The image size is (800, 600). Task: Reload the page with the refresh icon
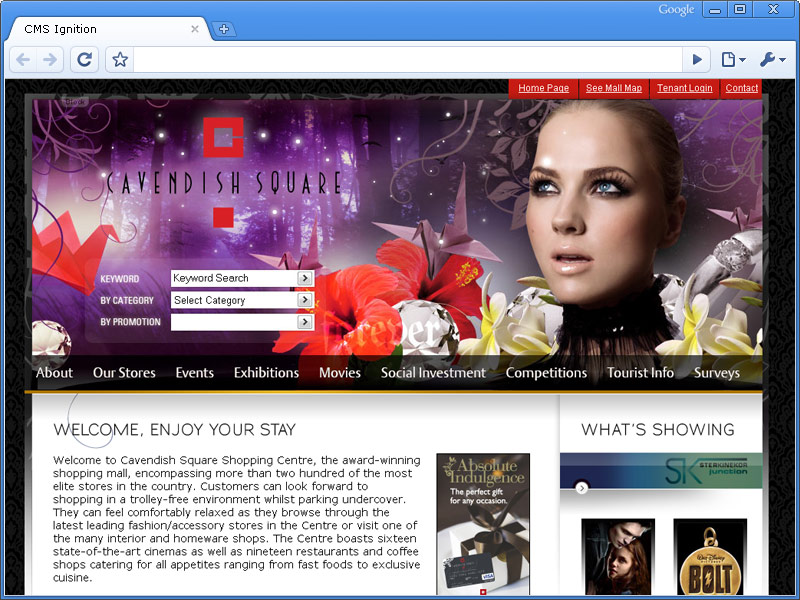(x=84, y=60)
